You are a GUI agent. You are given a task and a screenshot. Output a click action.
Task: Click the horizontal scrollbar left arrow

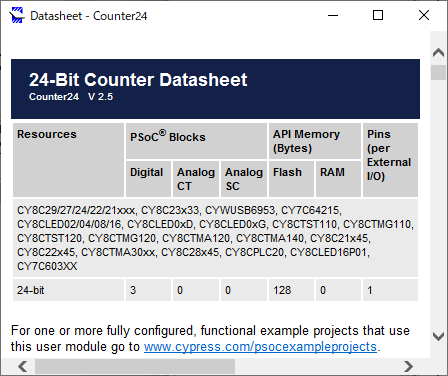23,366
